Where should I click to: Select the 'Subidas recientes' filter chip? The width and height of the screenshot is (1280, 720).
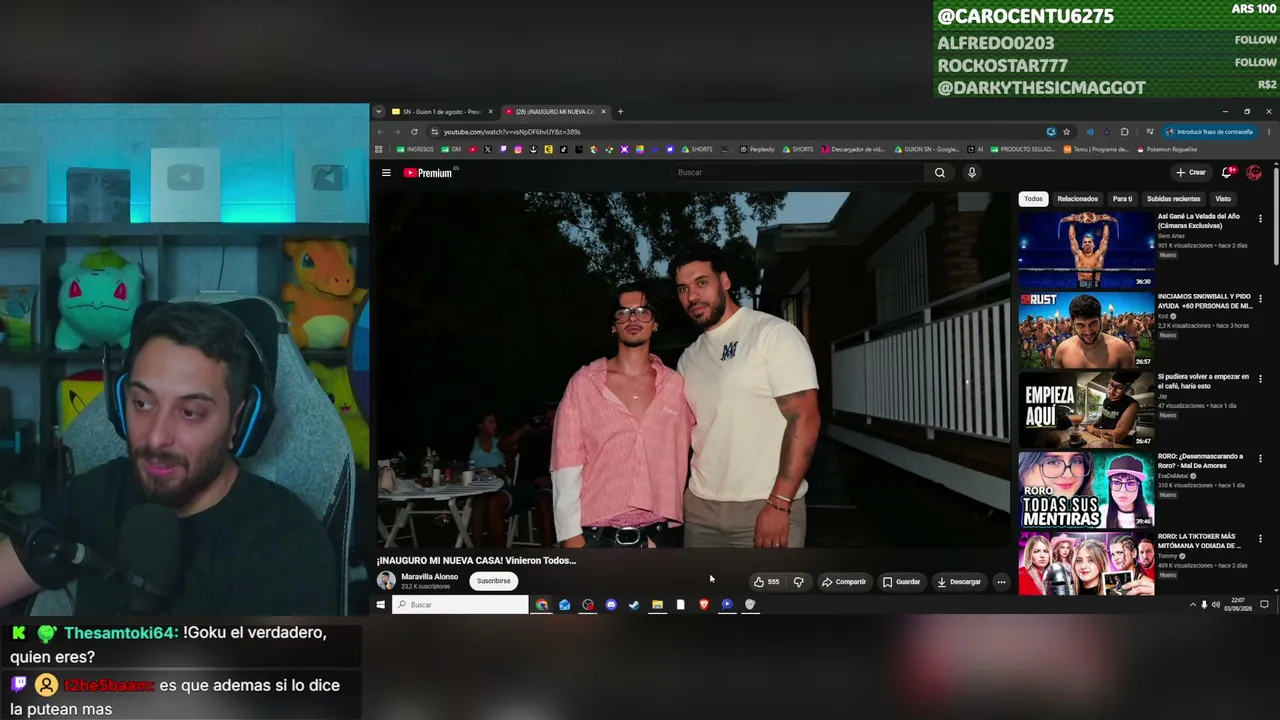[x=1173, y=199]
